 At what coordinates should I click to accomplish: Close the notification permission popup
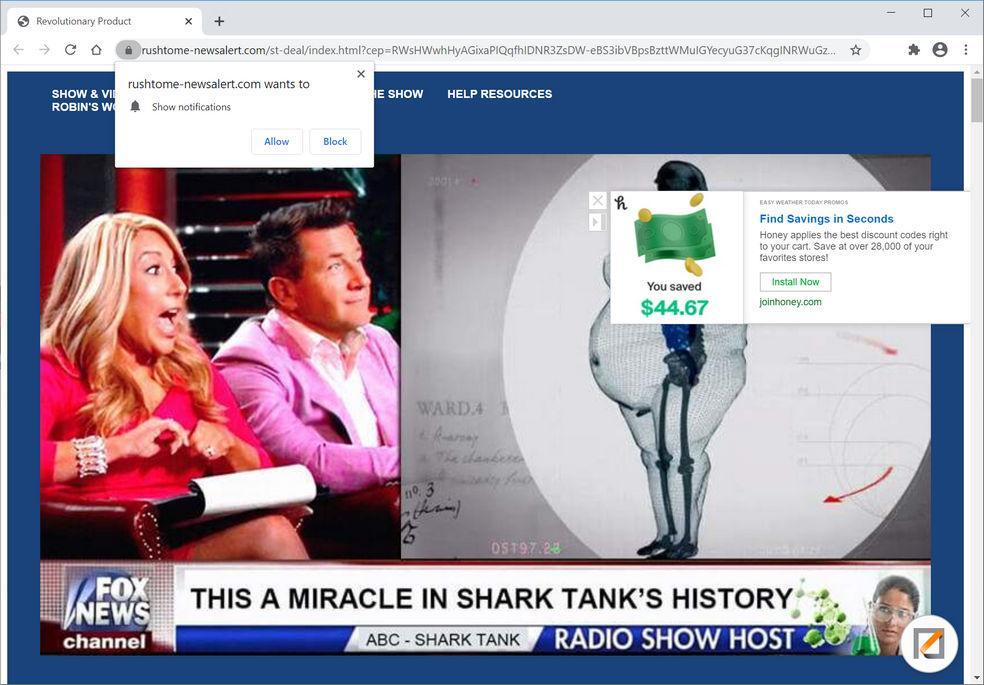tap(361, 74)
